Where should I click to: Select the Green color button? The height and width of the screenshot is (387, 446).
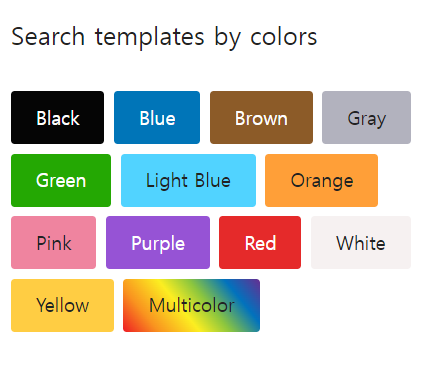coord(61,180)
